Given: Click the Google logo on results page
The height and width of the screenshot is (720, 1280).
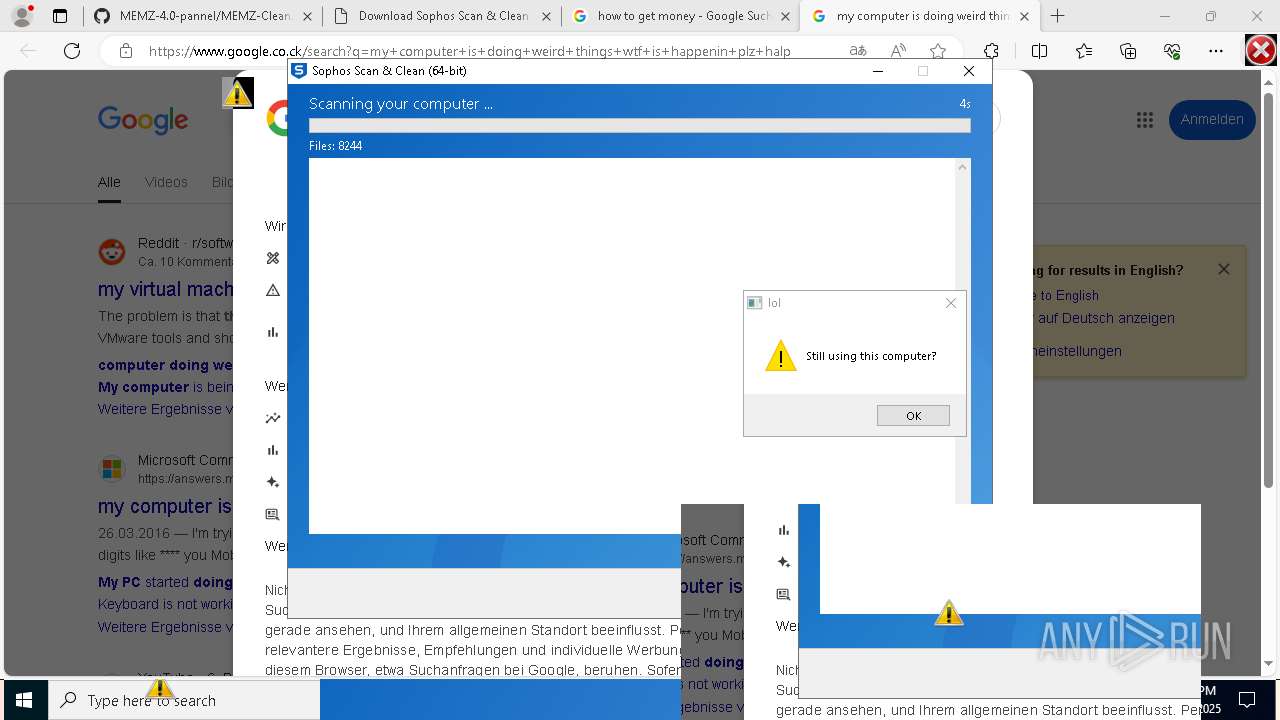Looking at the screenshot, I should click(x=143, y=120).
